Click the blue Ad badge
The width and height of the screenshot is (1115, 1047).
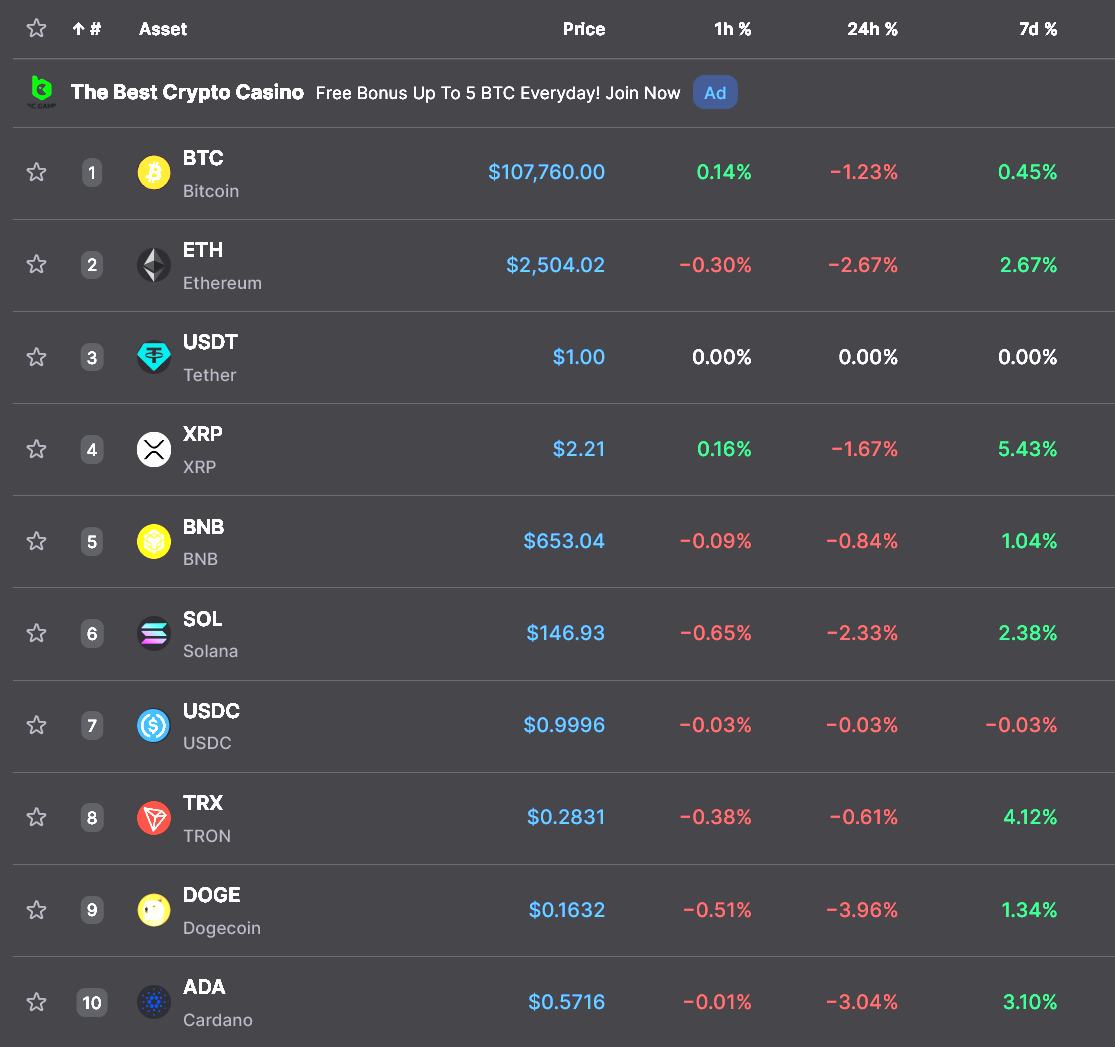click(715, 92)
